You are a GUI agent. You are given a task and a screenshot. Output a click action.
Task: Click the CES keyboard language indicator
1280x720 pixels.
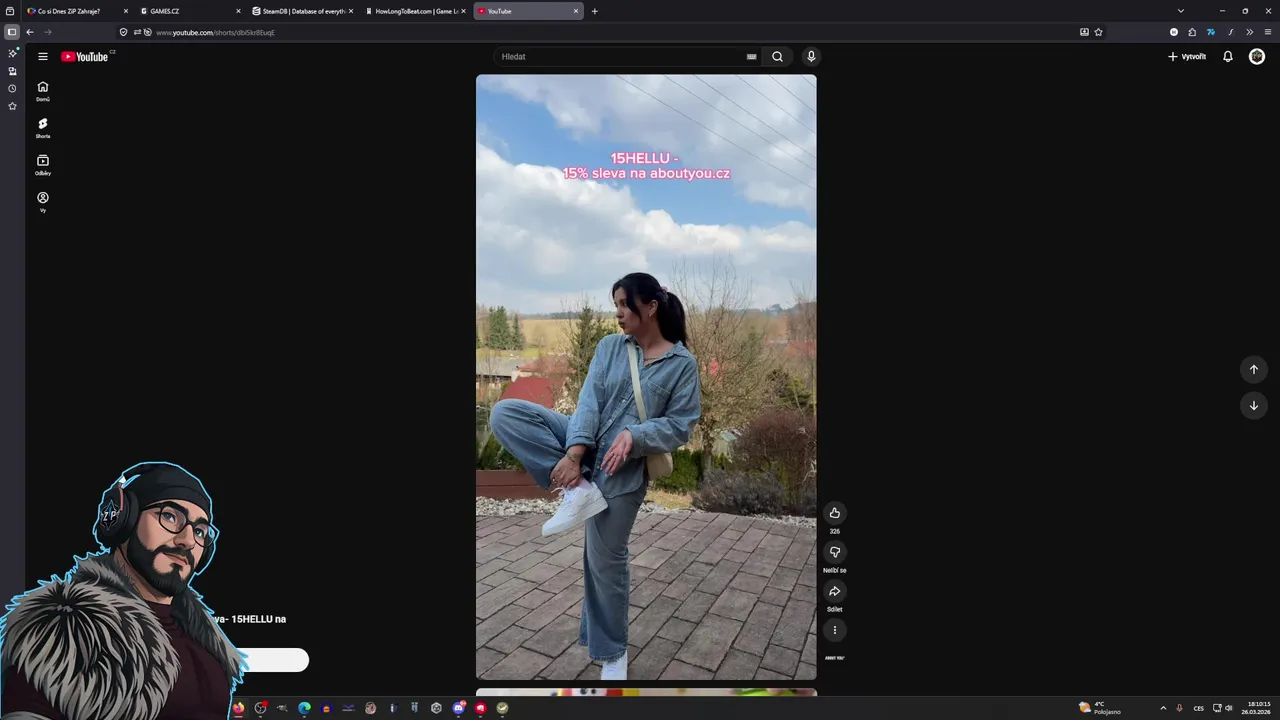(1199, 708)
